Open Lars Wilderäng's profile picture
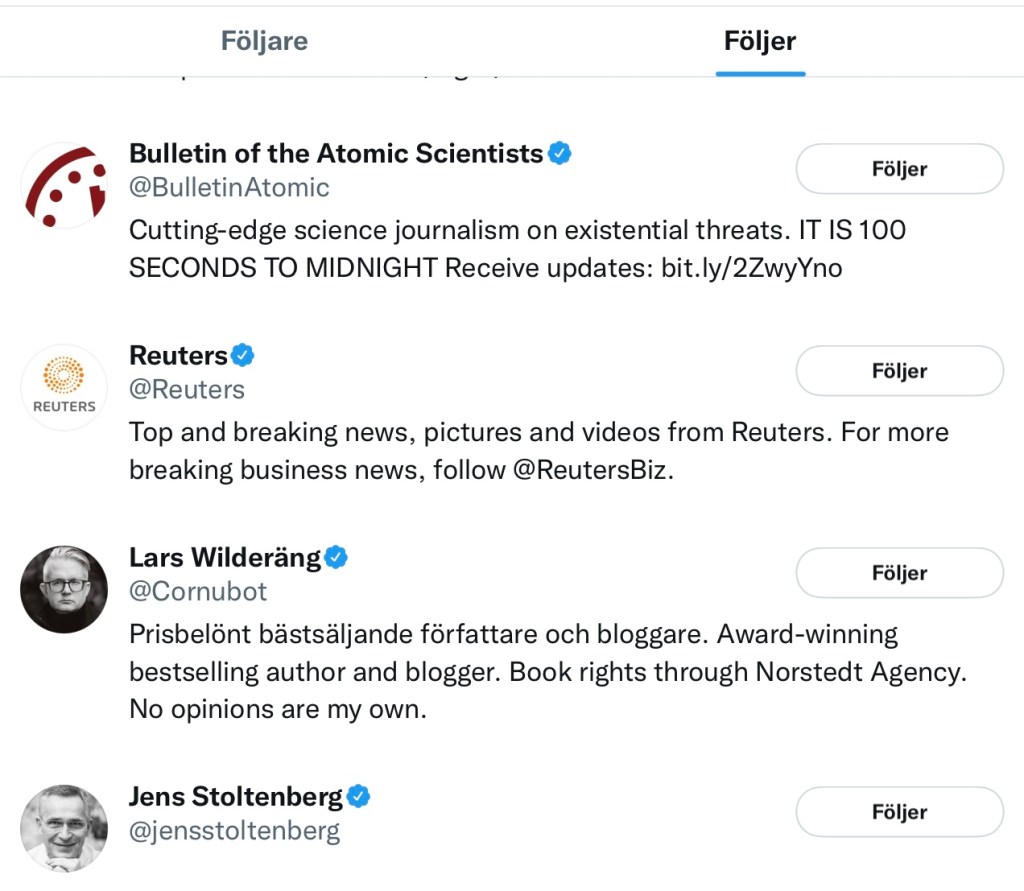The height and width of the screenshot is (891, 1024). 64,589
